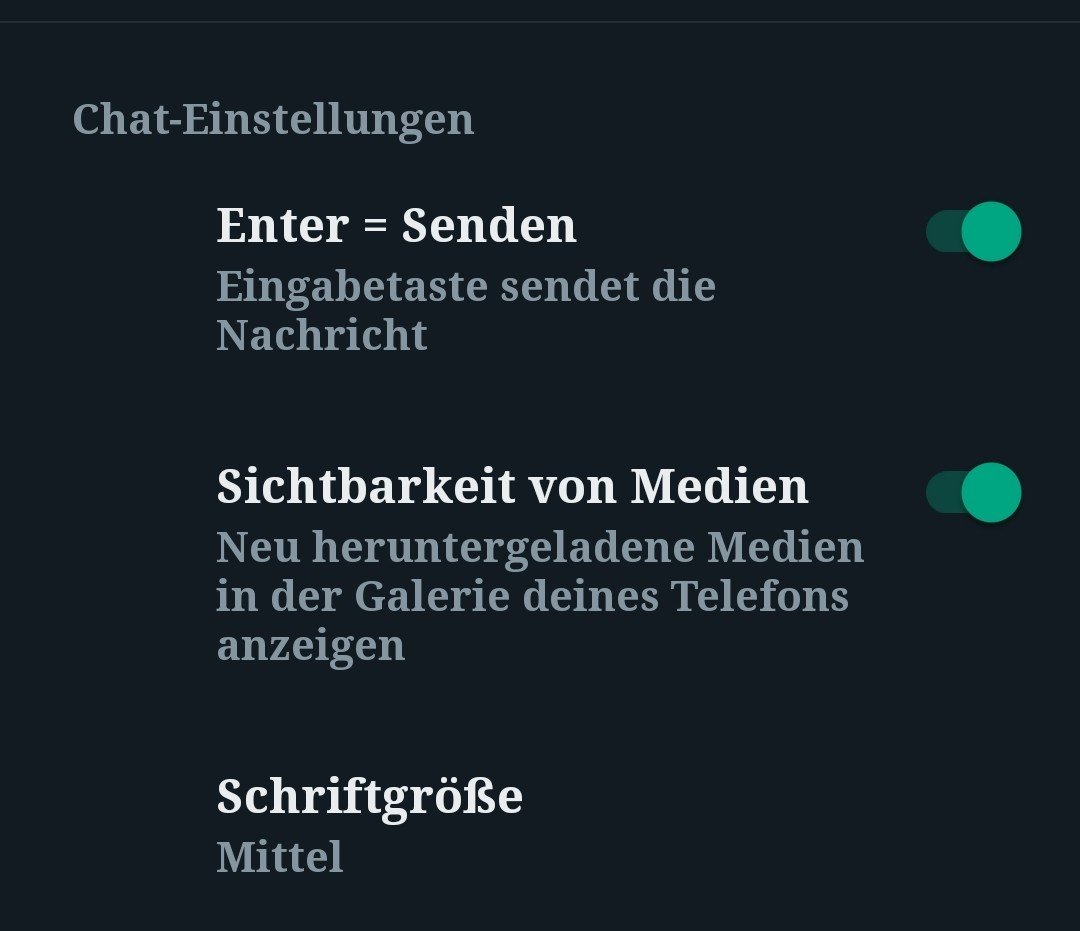The width and height of the screenshot is (1080, 931).
Task: Tap the Mittel font size value
Action: pos(280,857)
